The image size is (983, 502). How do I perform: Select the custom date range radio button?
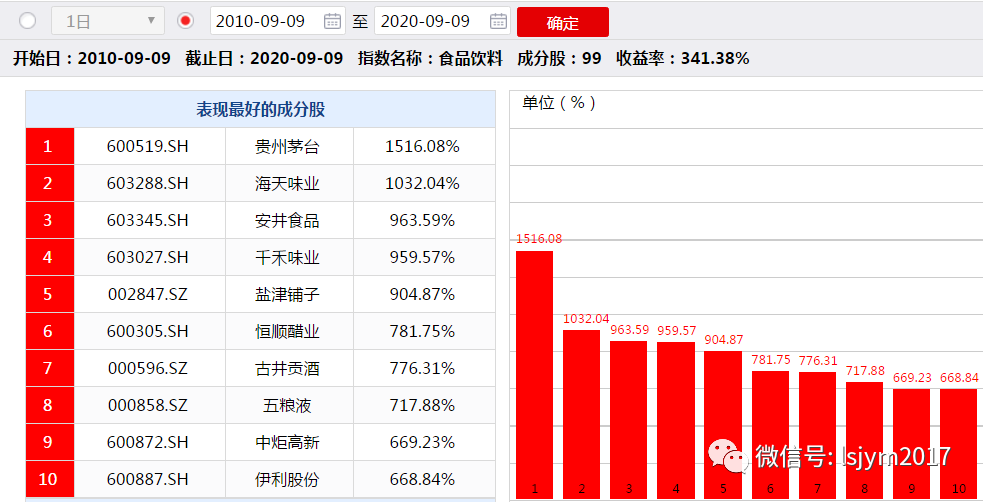[x=185, y=21]
